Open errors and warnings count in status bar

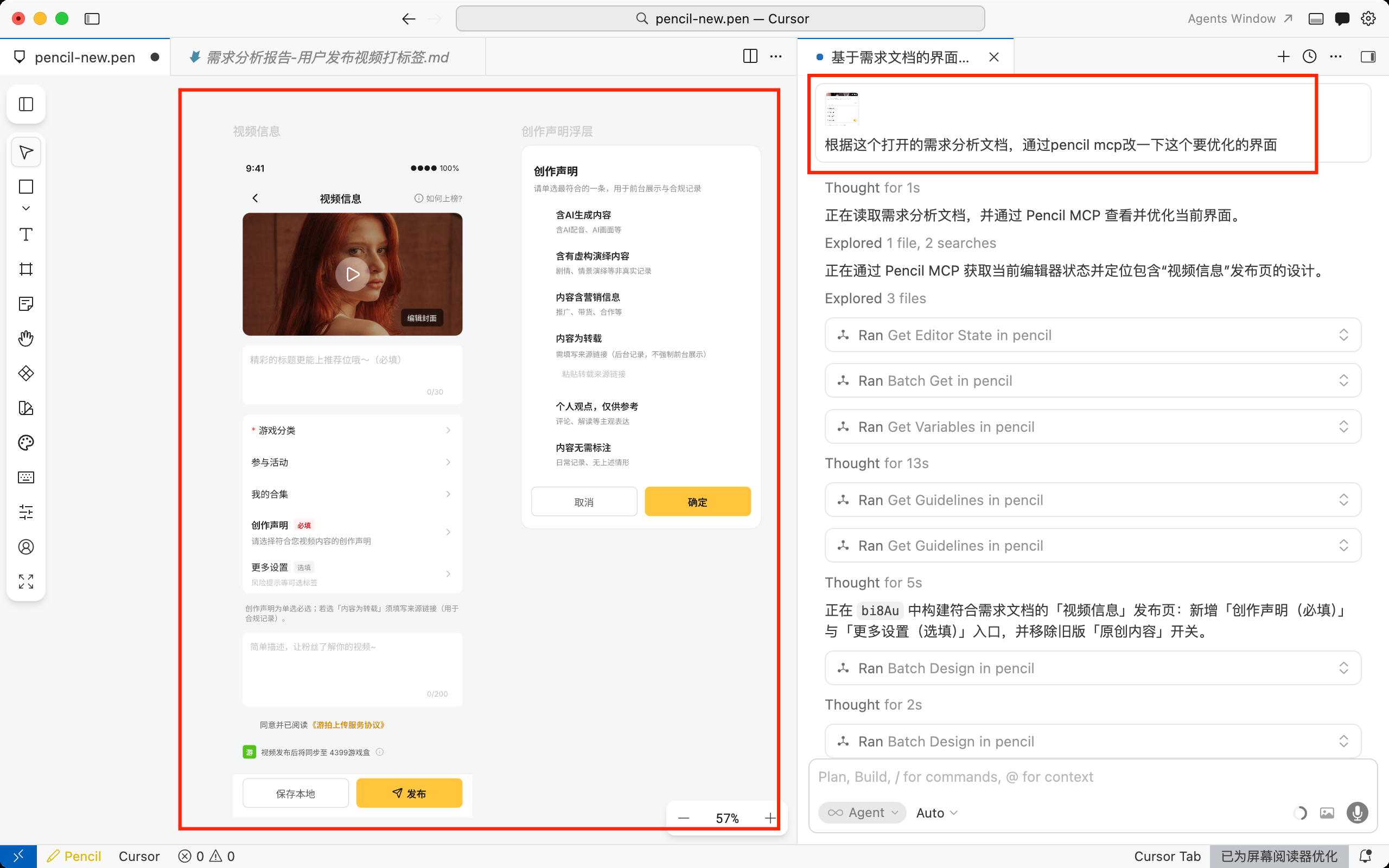pyautogui.click(x=206, y=856)
